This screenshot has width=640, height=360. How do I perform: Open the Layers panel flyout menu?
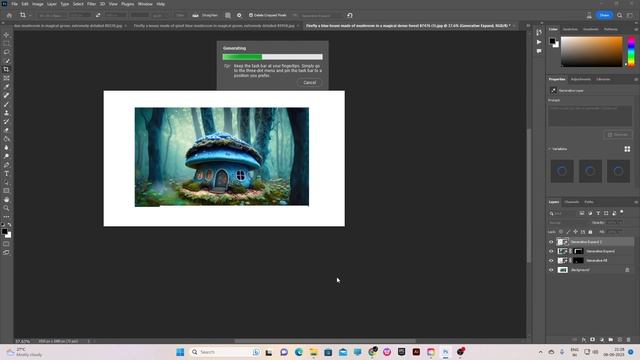[x=636, y=202]
